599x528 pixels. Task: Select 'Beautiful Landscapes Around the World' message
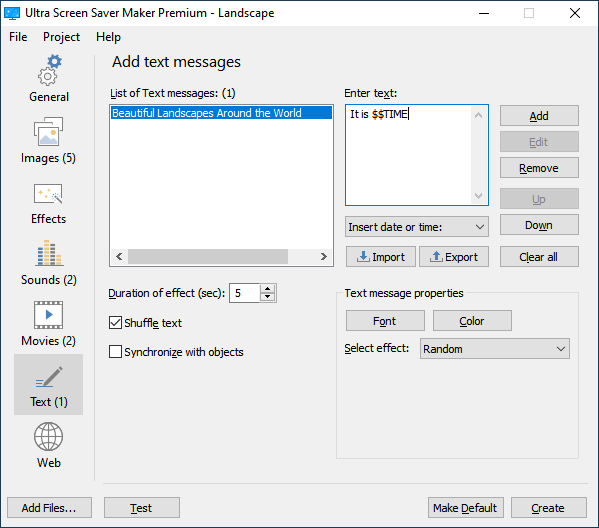(x=221, y=113)
